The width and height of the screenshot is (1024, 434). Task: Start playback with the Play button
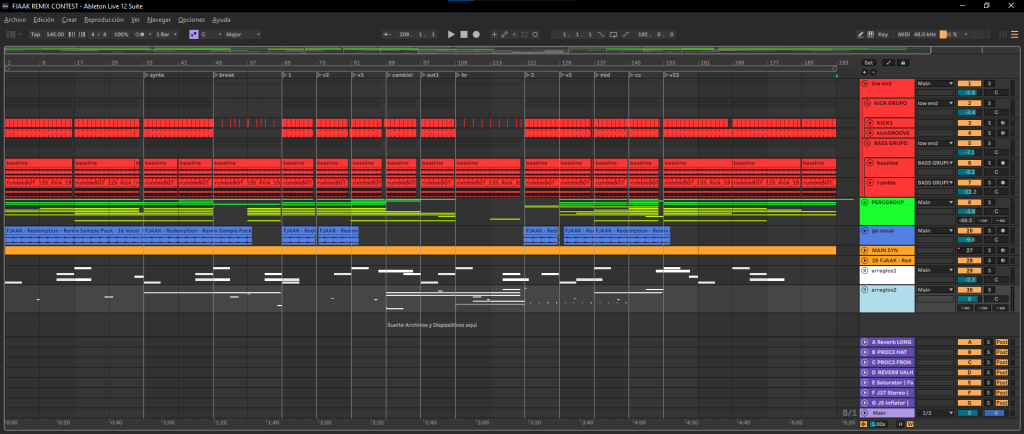pos(451,34)
